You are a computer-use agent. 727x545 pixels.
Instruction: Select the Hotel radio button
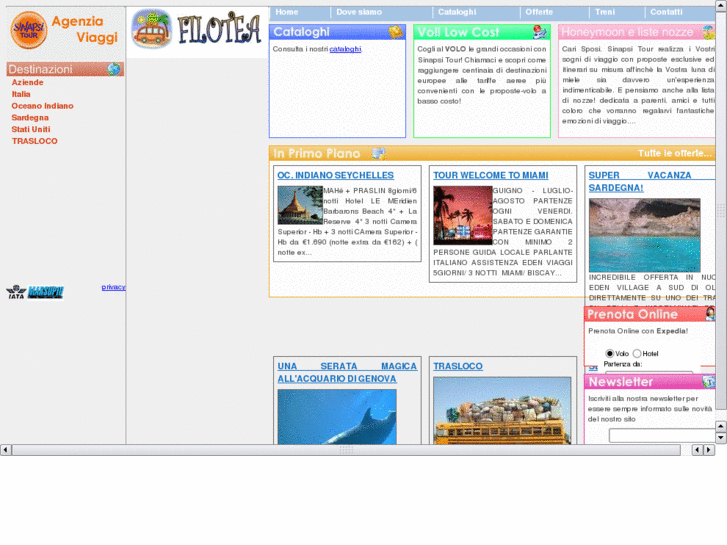[x=637, y=353]
